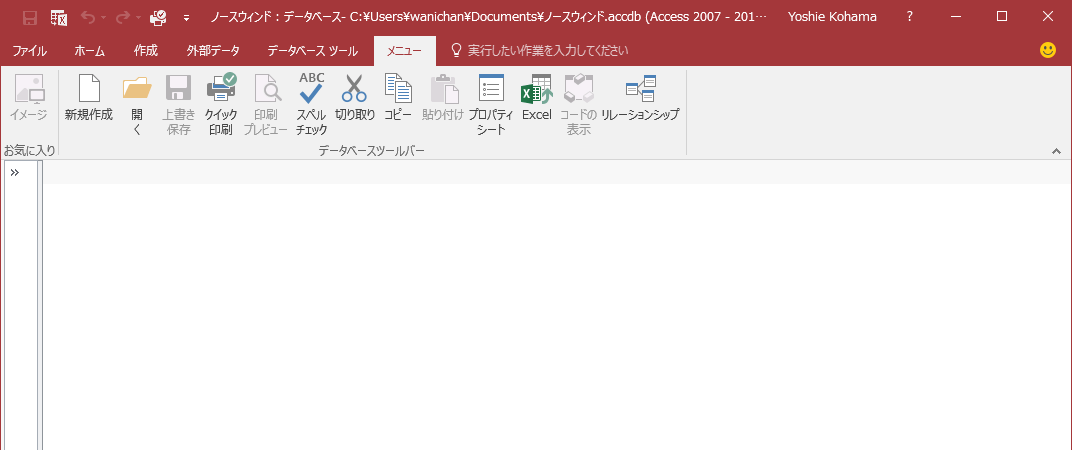Select the メニュー tab
1072x450 pixels.
point(404,51)
